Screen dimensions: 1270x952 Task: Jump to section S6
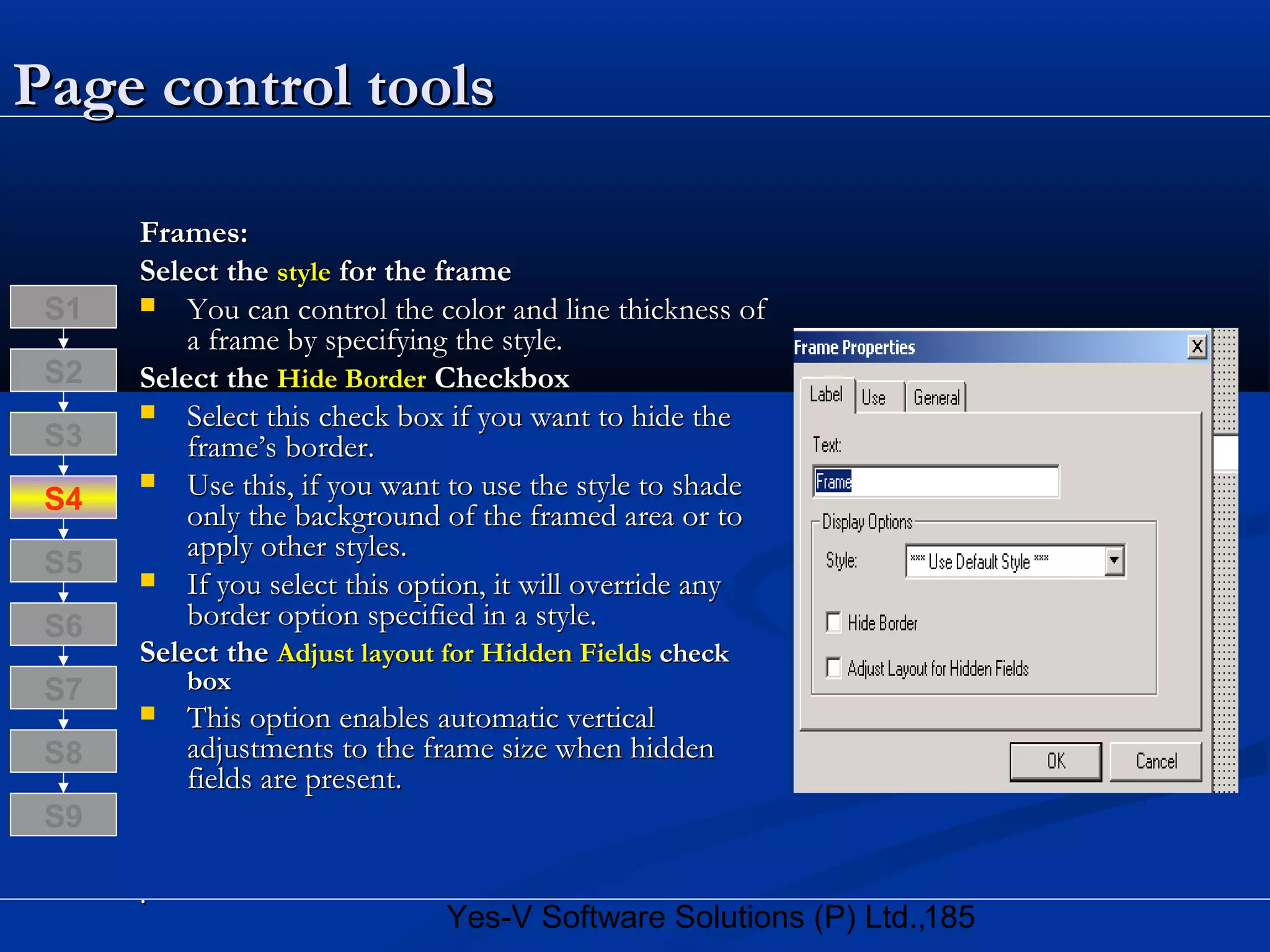[x=63, y=624]
